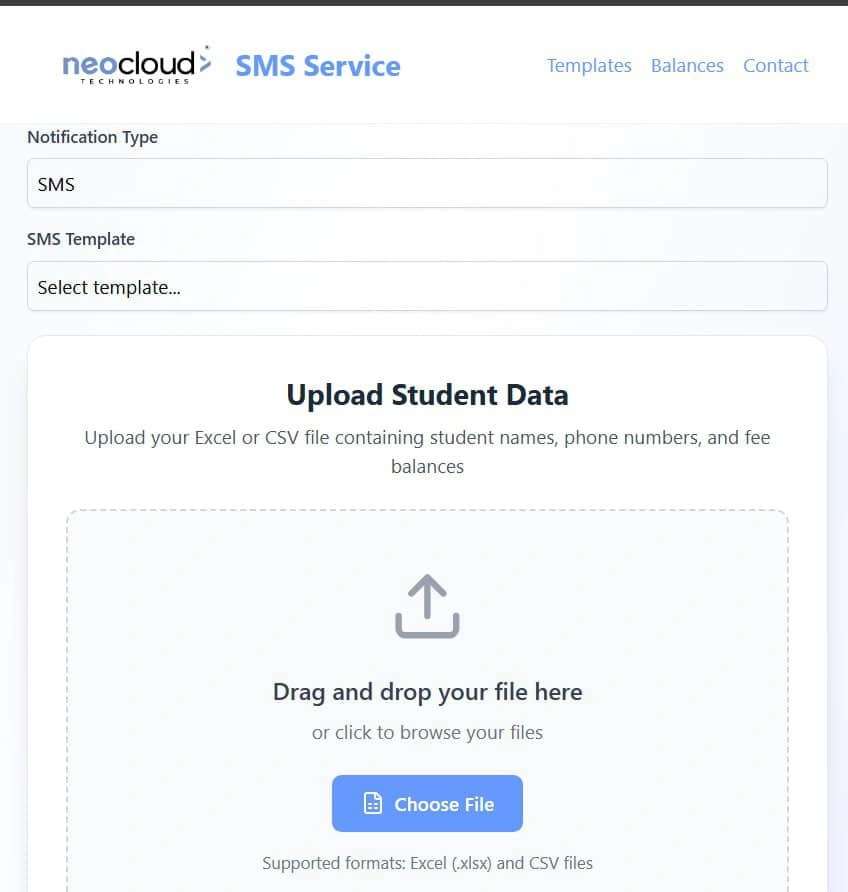
Task: Click the document icon inside Choose File
Action: pyautogui.click(x=373, y=804)
